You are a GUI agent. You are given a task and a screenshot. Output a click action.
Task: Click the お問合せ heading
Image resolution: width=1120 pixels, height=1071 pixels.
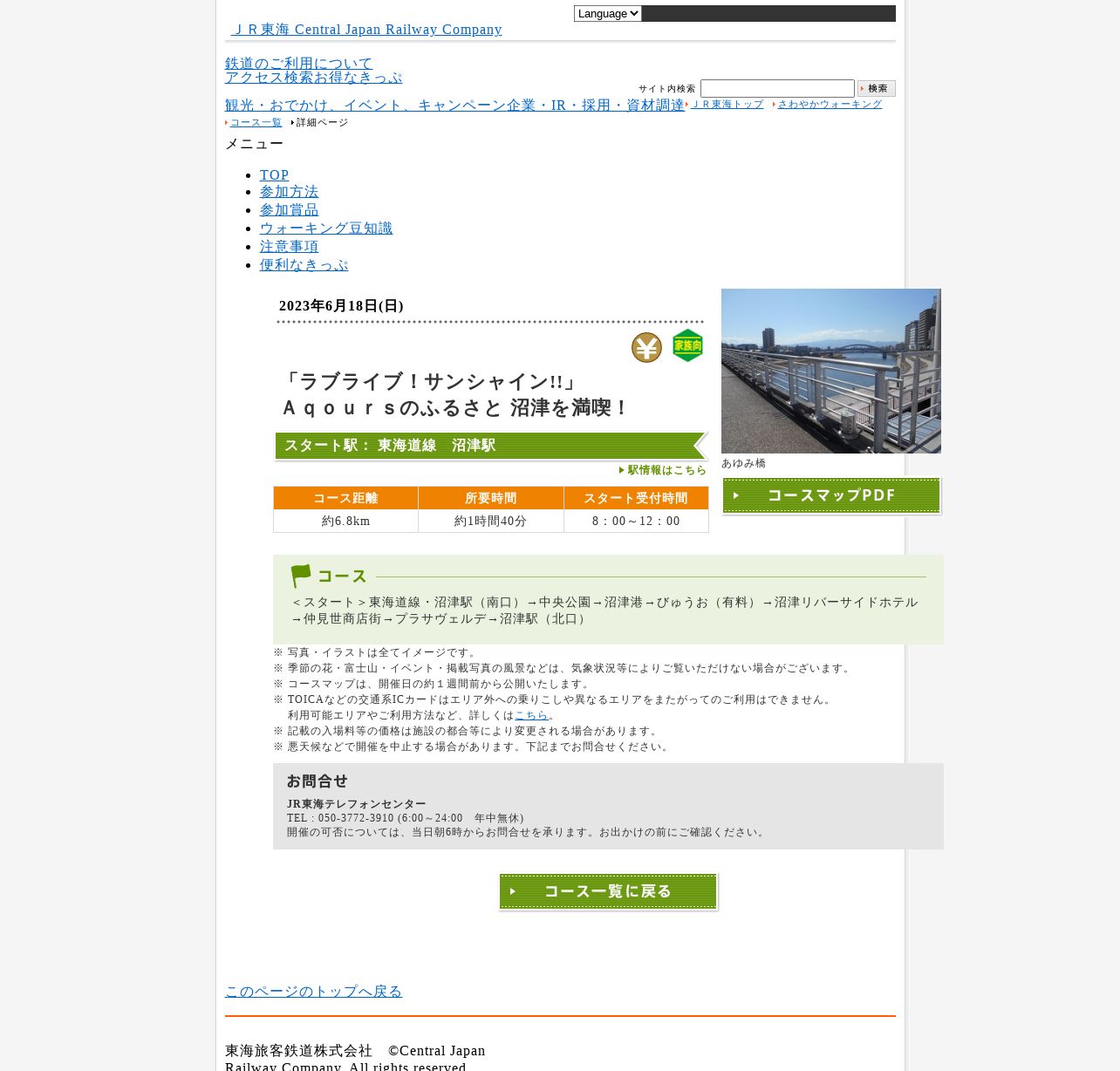point(318,781)
